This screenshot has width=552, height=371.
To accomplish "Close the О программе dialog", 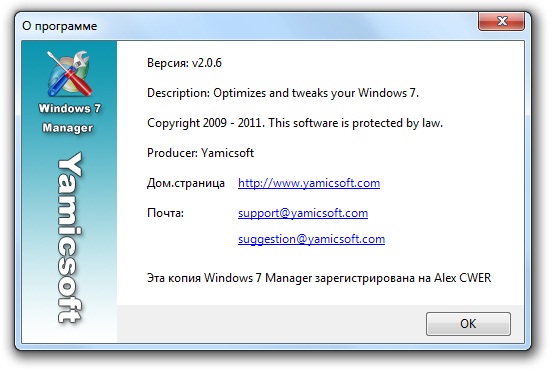I will pyautogui.click(x=501, y=21).
